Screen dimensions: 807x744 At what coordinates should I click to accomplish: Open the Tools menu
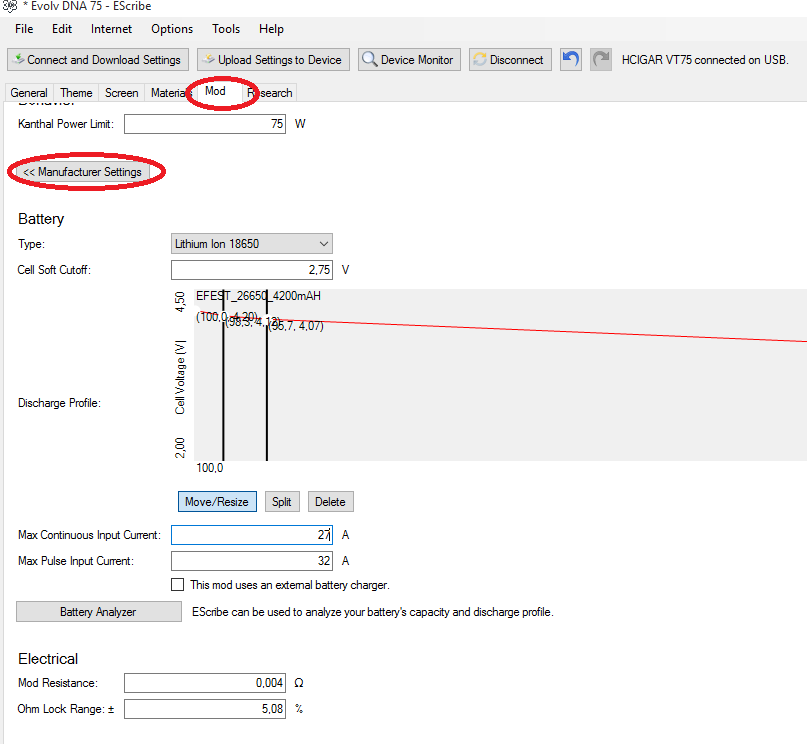pos(226,29)
